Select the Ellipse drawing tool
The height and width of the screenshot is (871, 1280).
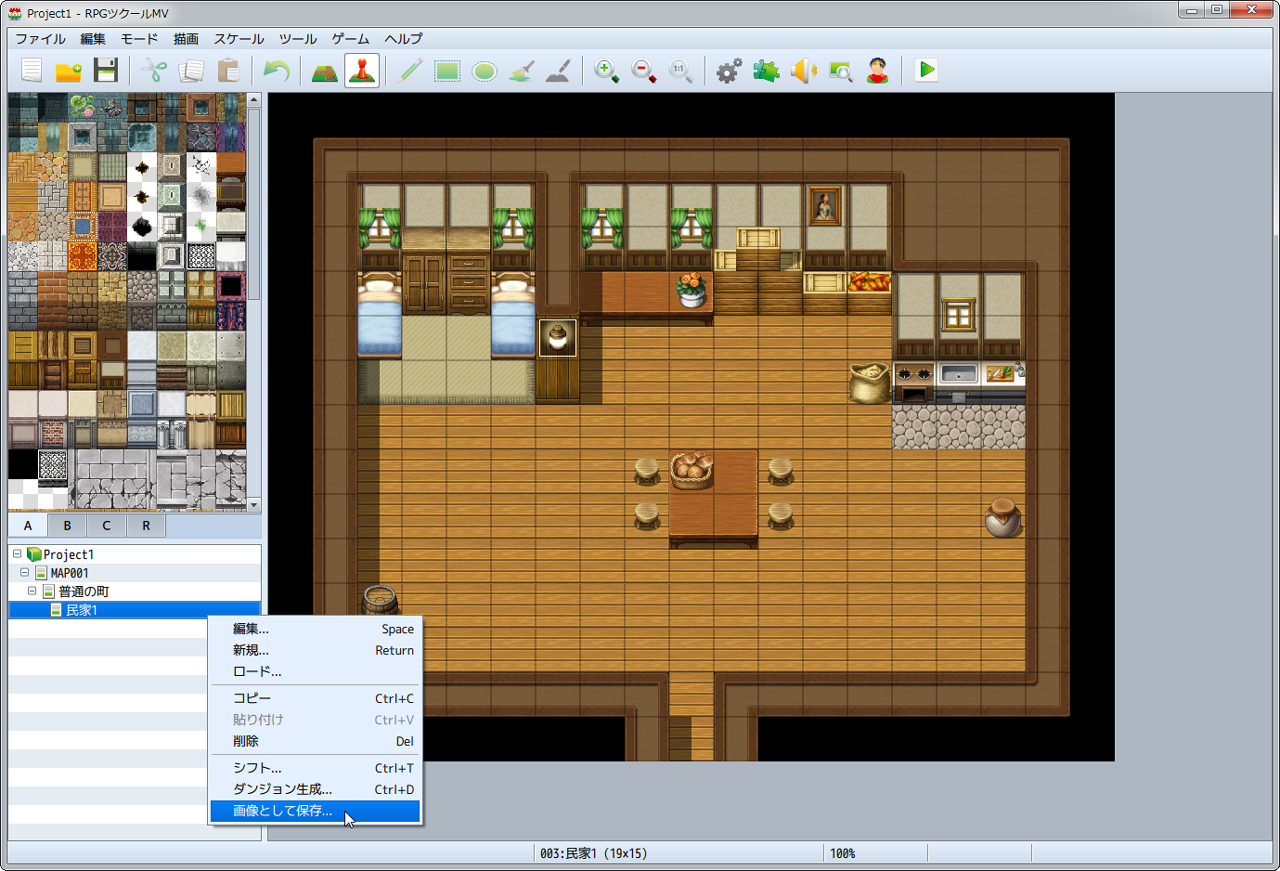coord(484,71)
